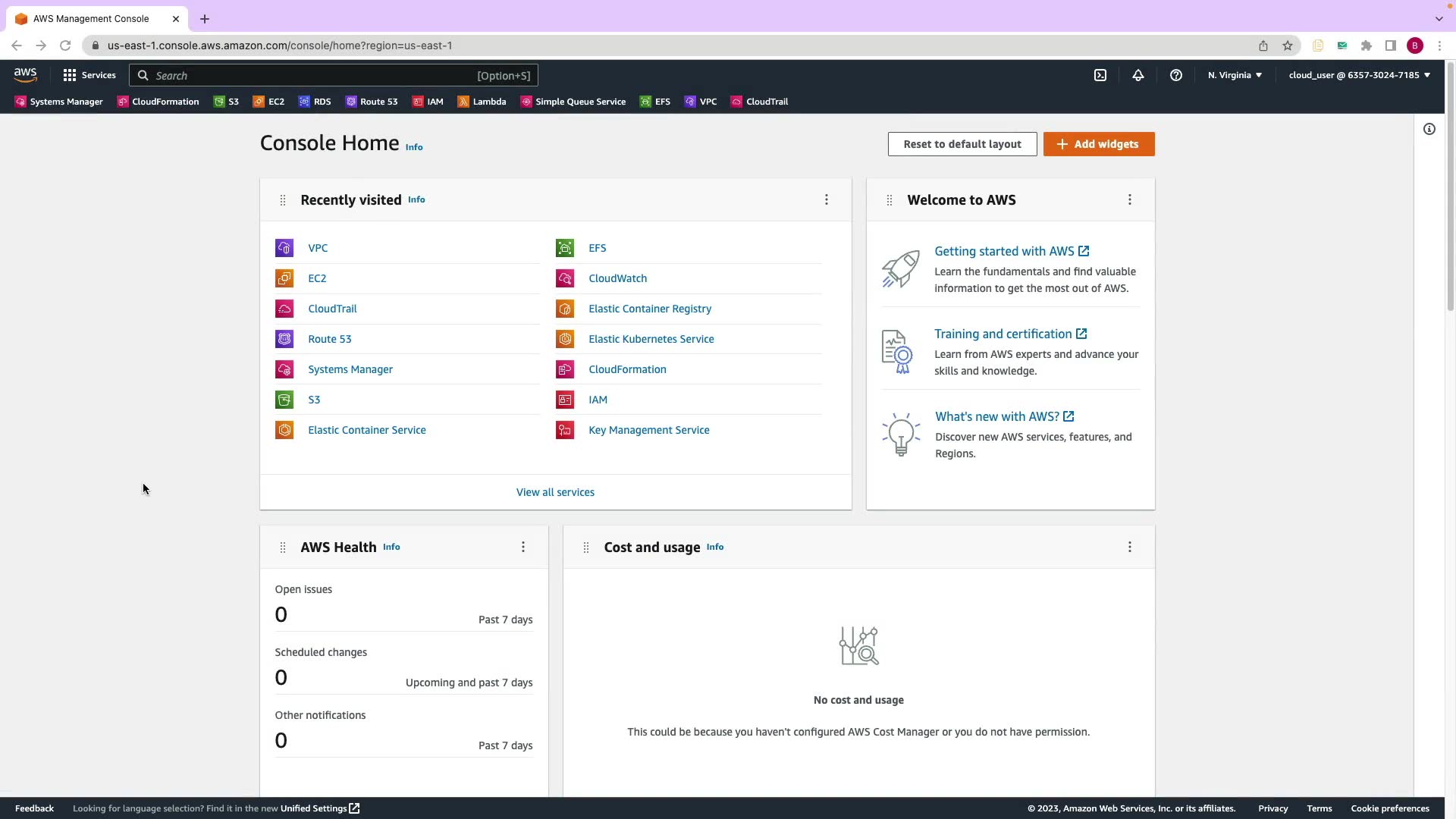This screenshot has width=1456, height=819.
Task: Open the Cost and usage widget options menu
Action: pos(1130,547)
